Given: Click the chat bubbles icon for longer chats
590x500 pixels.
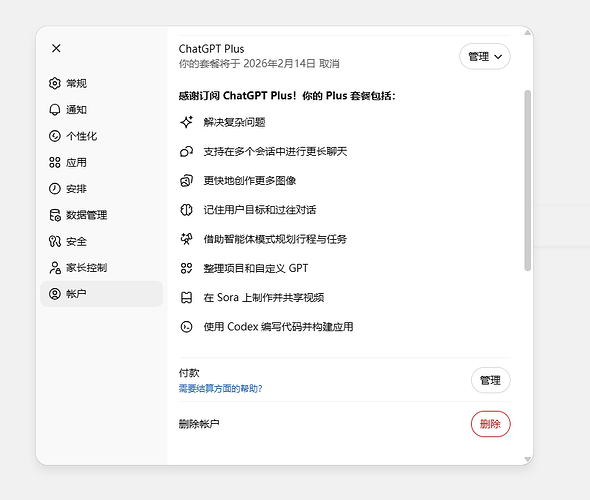Looking at the screenshot, I should point(186,151).
